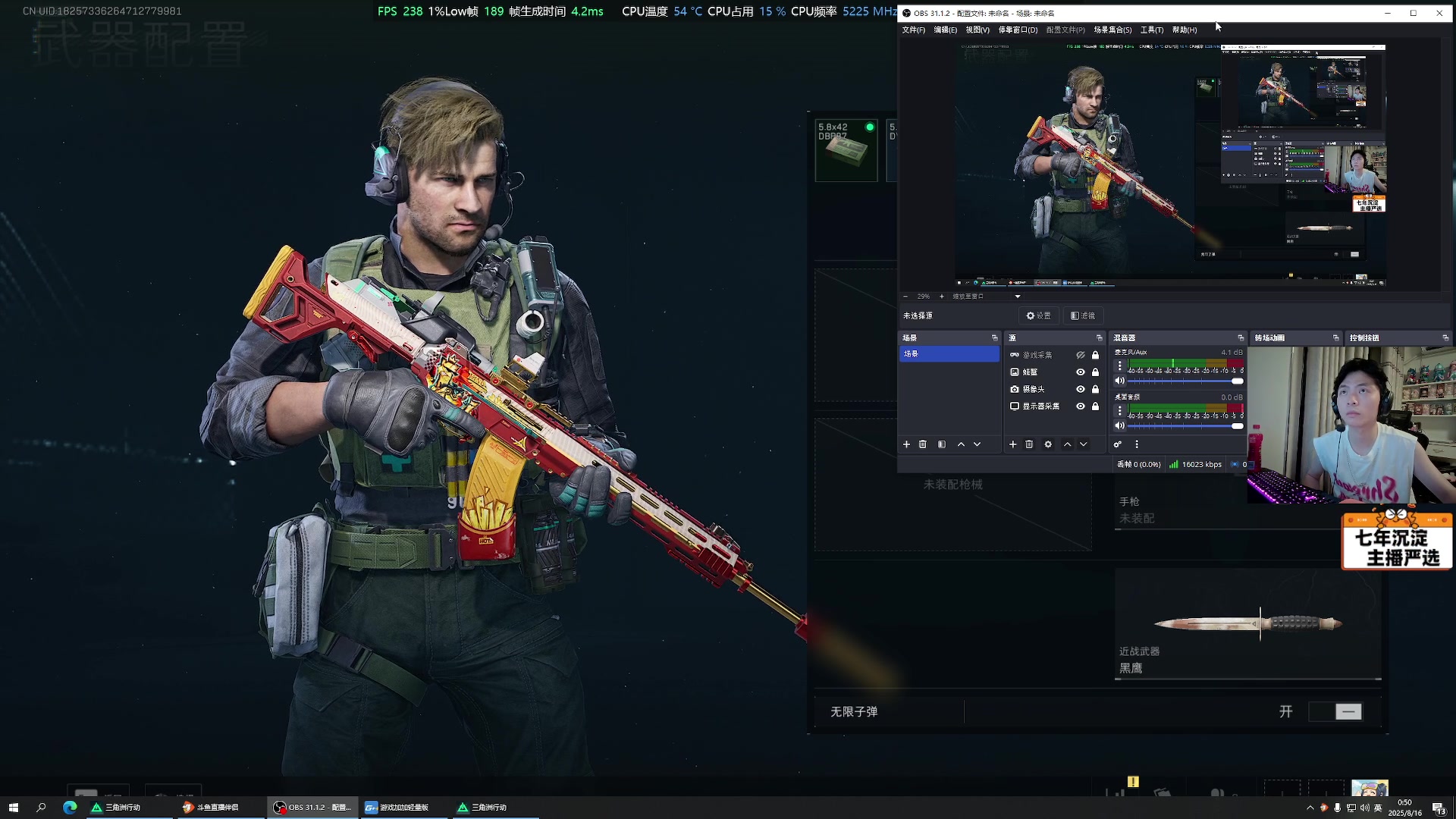Click the lock icon of 蜻蜓 source
The image size is (1456, 819).
pos(1095,372)
